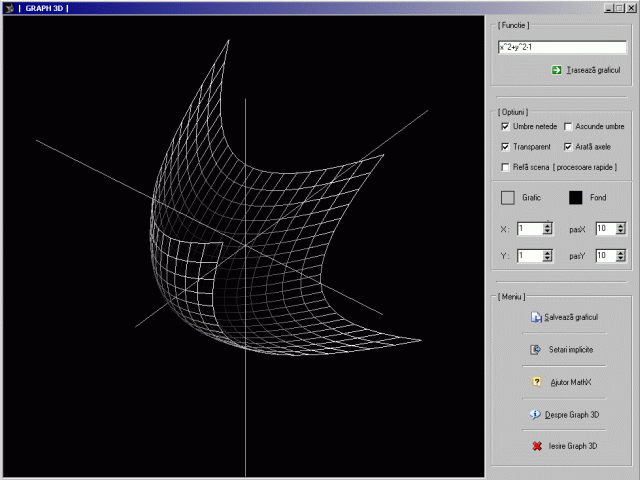Decrease the X value with down arrow
This screenshot has width=640, height=480.
(x=547, y=231)
